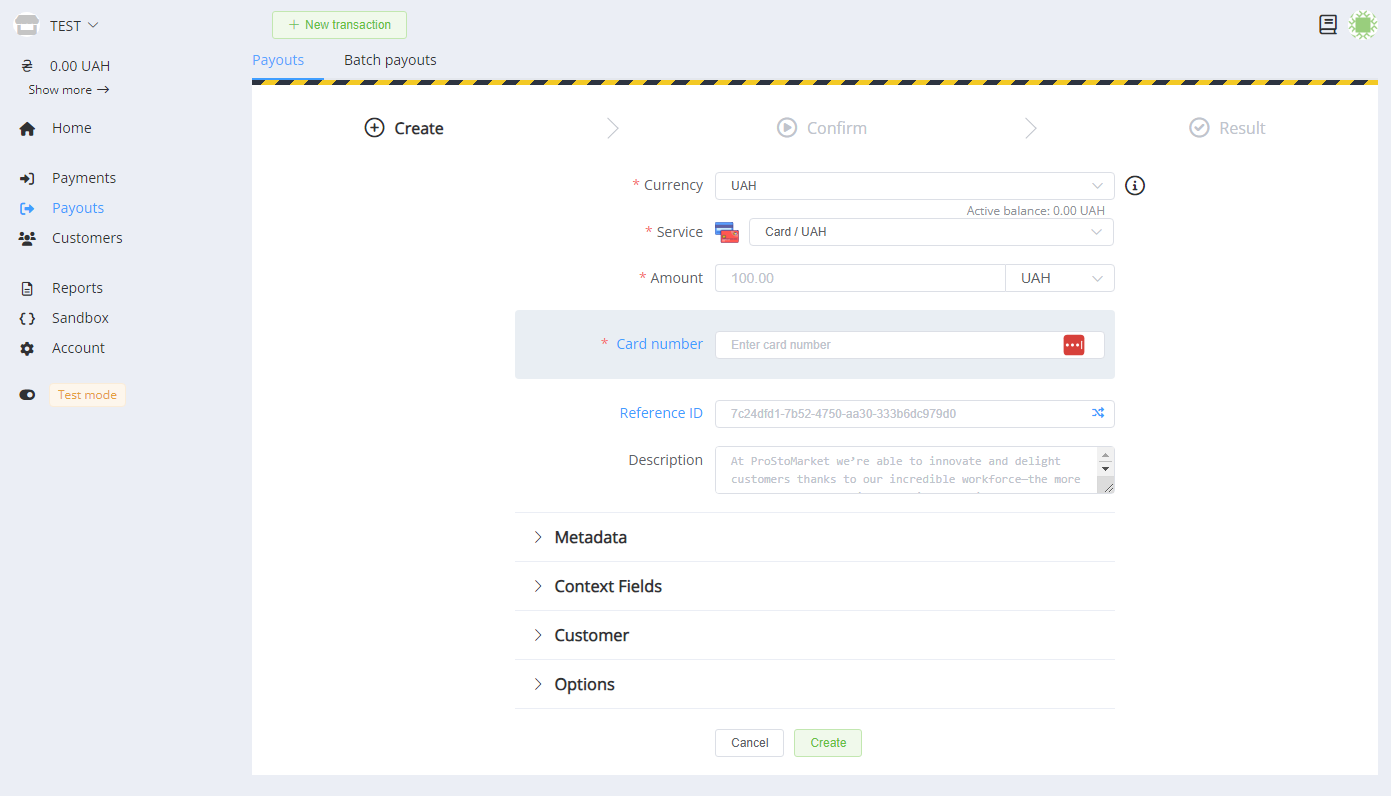Switch to the Batch payouts tab

click(390, 60)
